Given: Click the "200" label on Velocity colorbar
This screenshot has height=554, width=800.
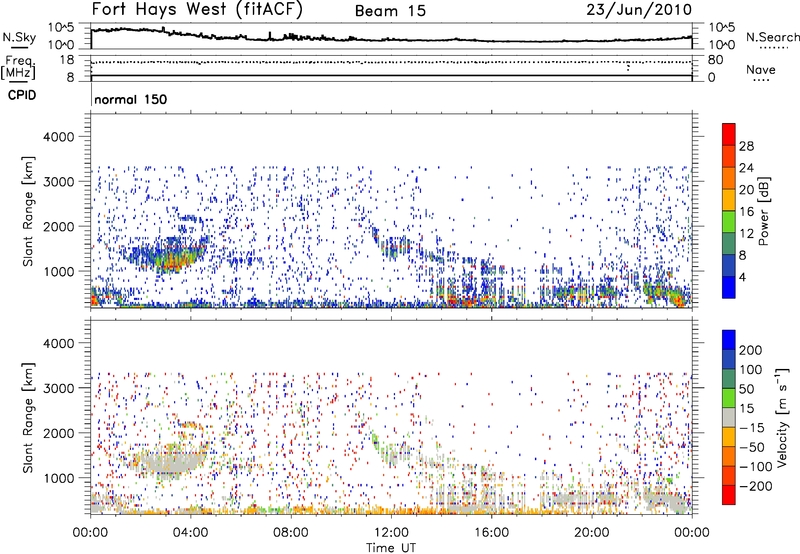Looking at the screenshot, I should 751,350.
